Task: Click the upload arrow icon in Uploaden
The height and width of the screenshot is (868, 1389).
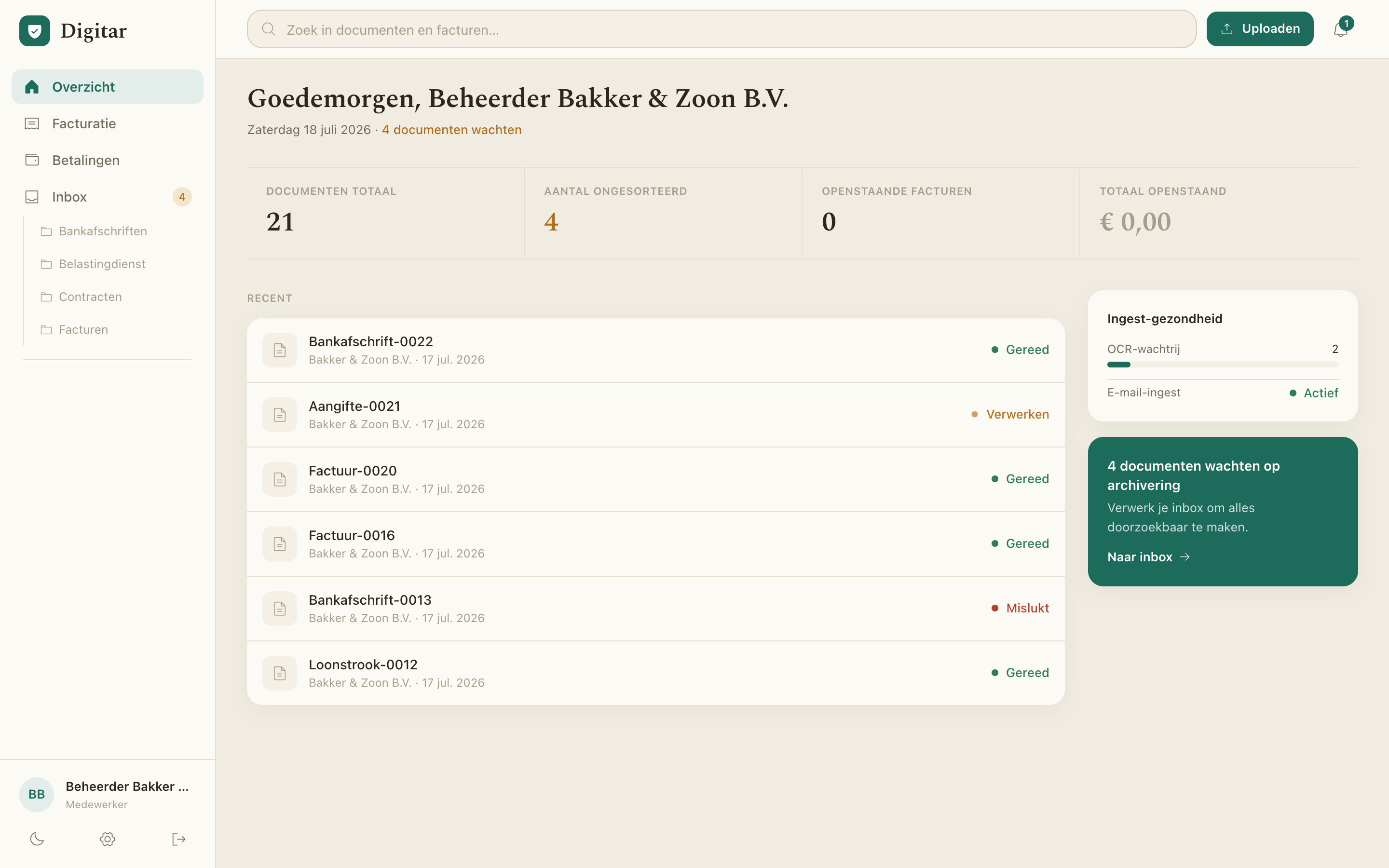Action: click(1226, 29)
